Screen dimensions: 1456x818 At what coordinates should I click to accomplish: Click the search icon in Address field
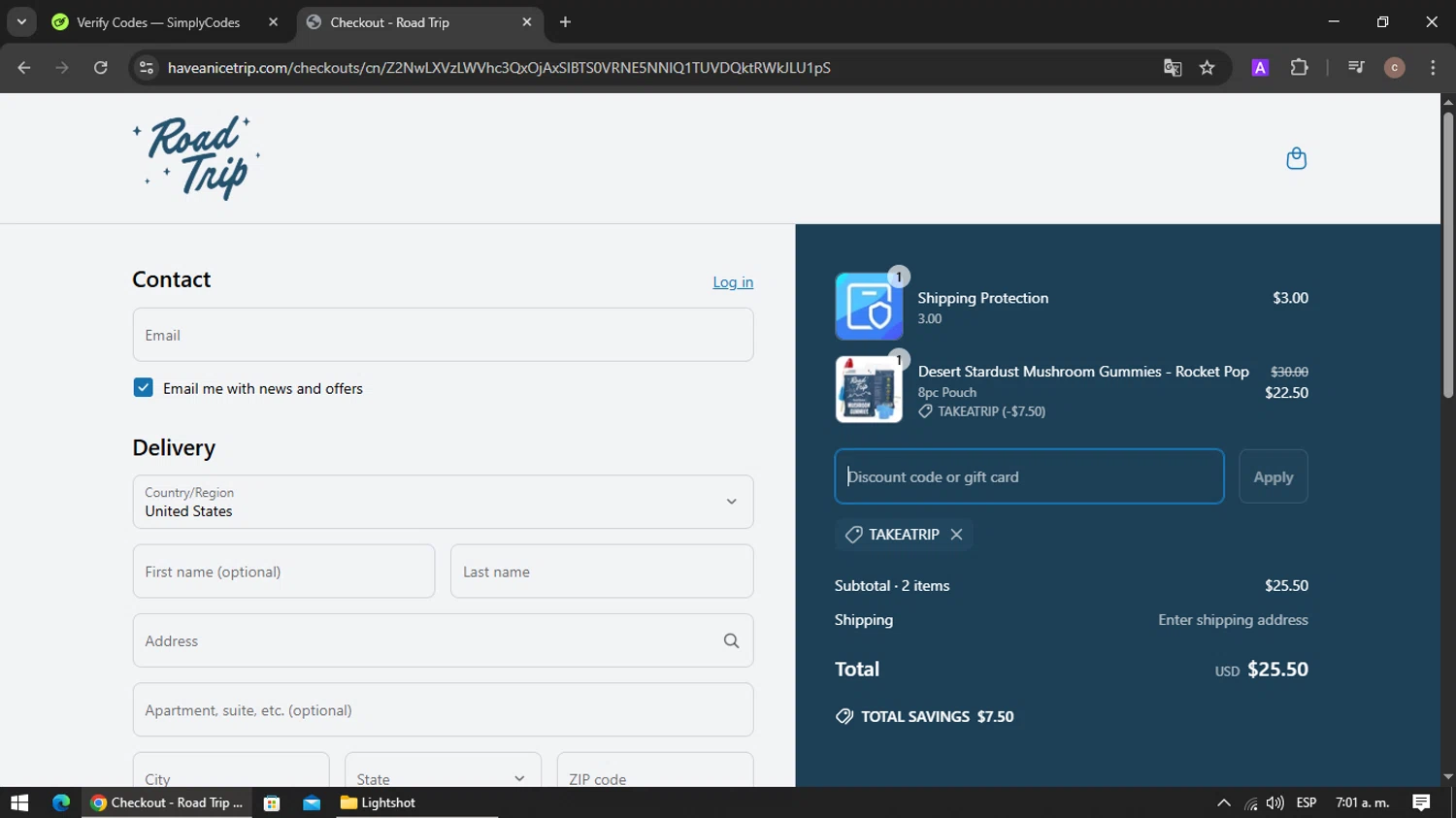point(731,640)
